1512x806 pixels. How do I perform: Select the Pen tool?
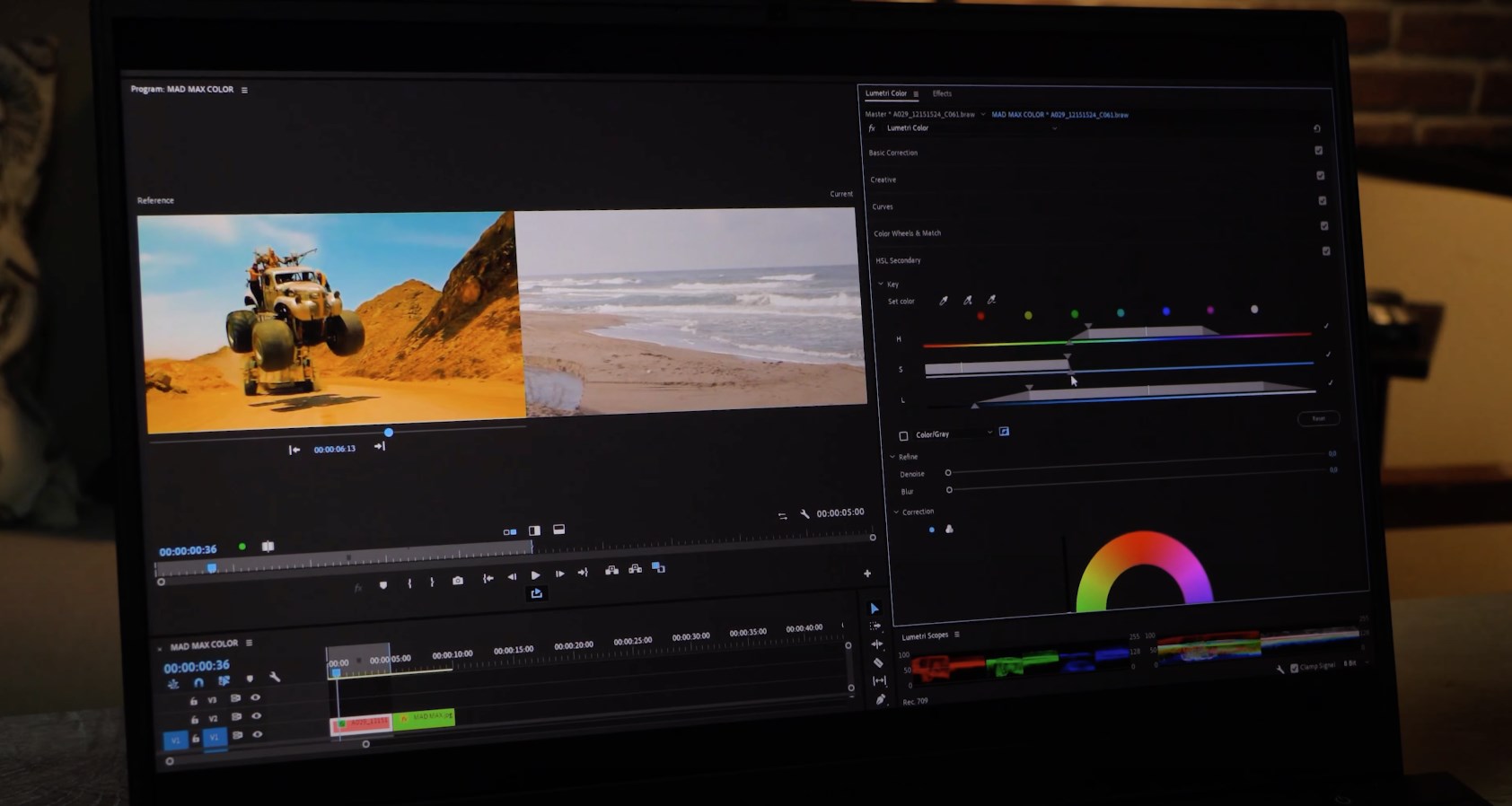click(881, 699)
